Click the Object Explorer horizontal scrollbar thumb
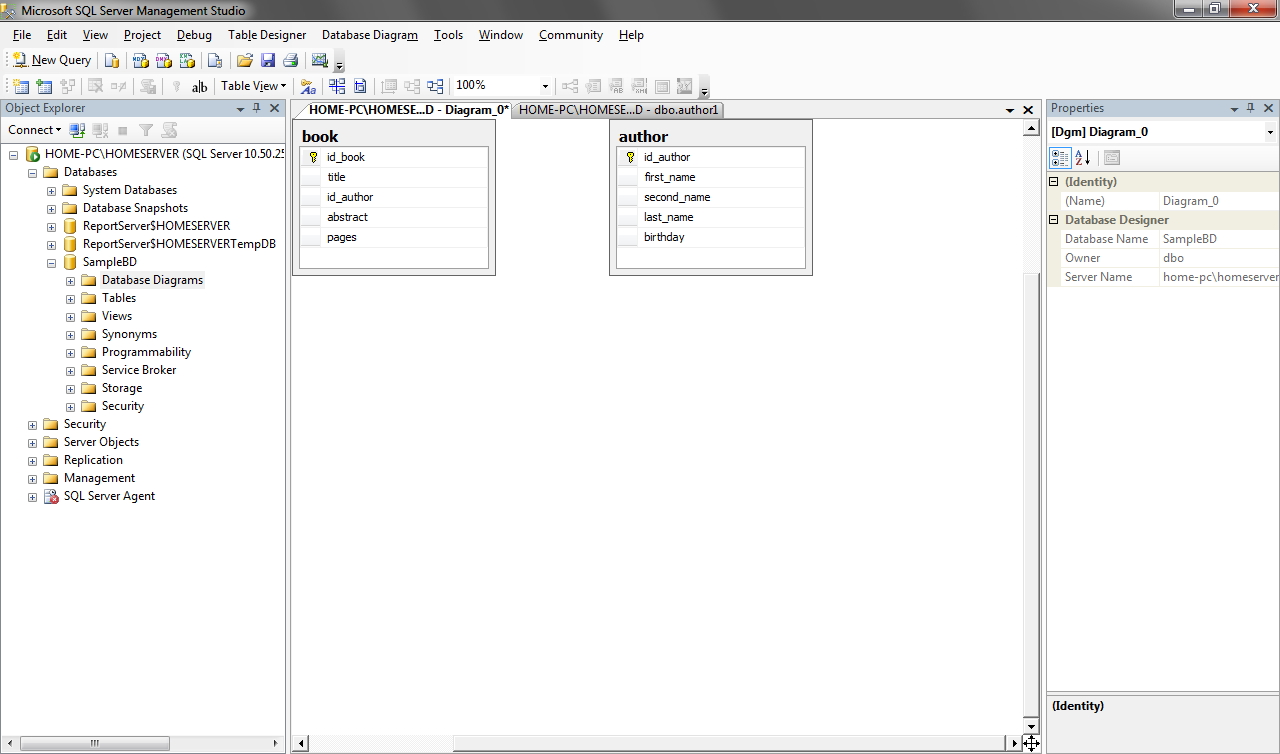 pyautogui.click(x=97, y=743)
